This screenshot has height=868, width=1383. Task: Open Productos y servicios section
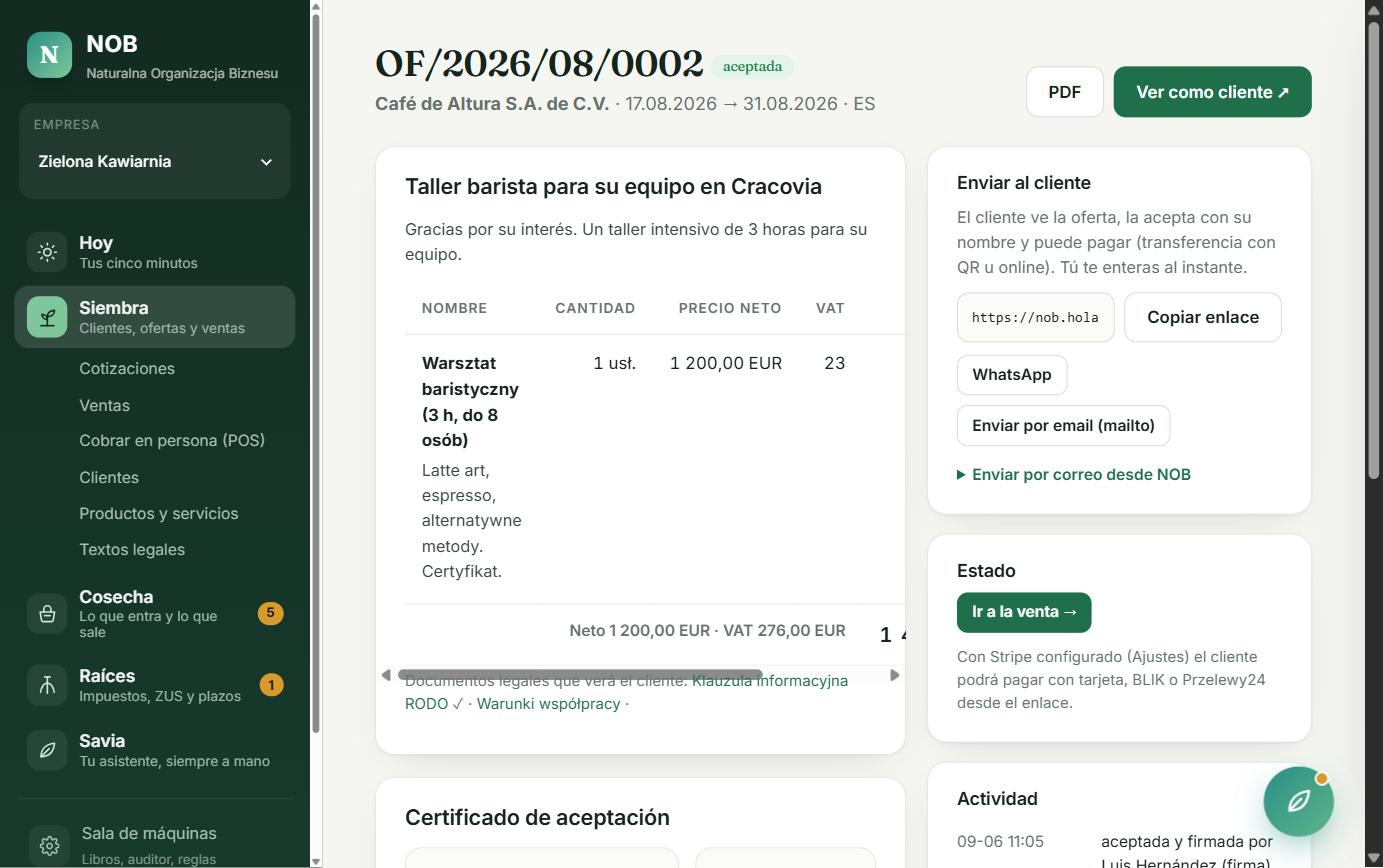tap(159, 514)
